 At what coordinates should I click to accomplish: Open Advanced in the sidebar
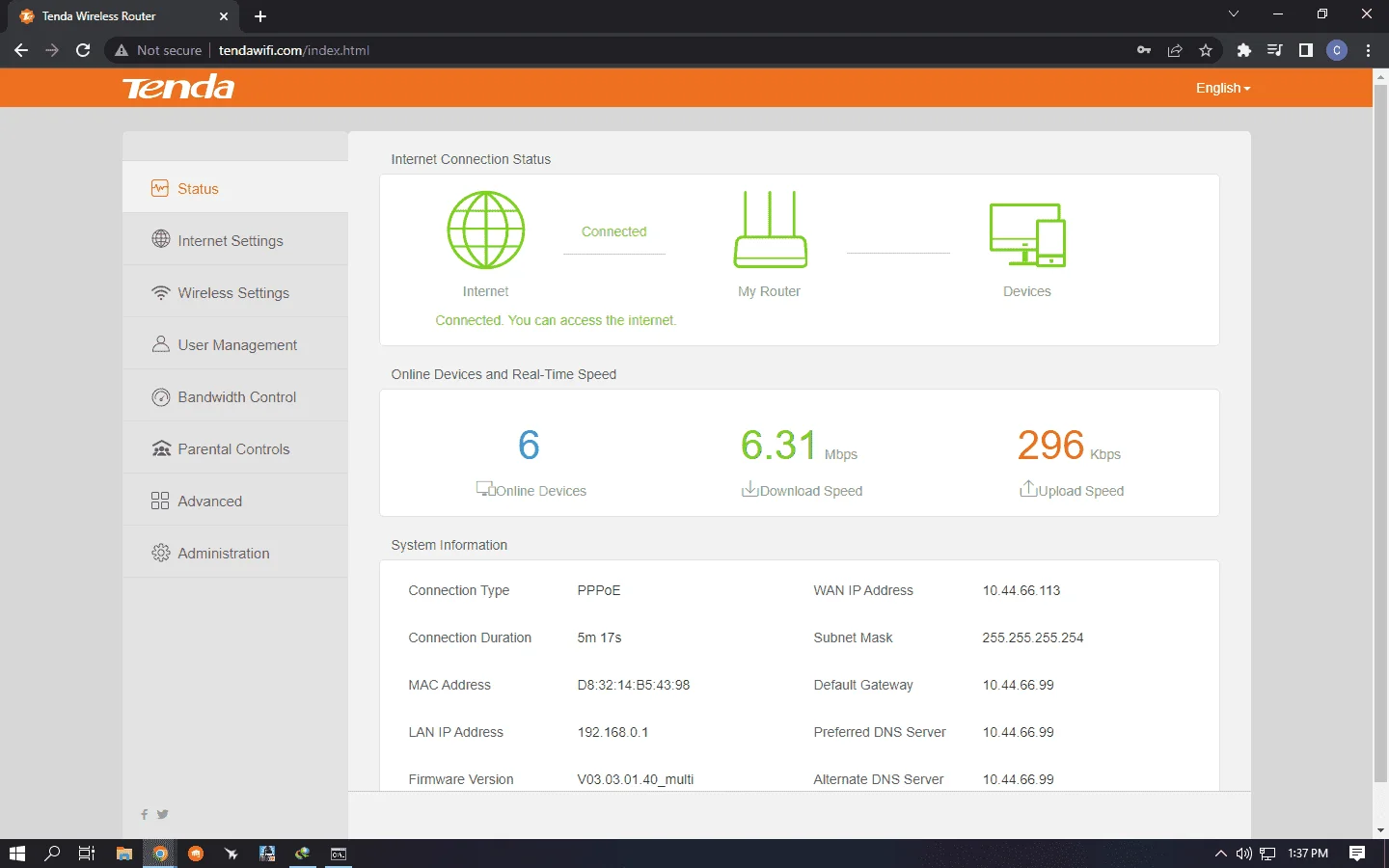point(235,500)
